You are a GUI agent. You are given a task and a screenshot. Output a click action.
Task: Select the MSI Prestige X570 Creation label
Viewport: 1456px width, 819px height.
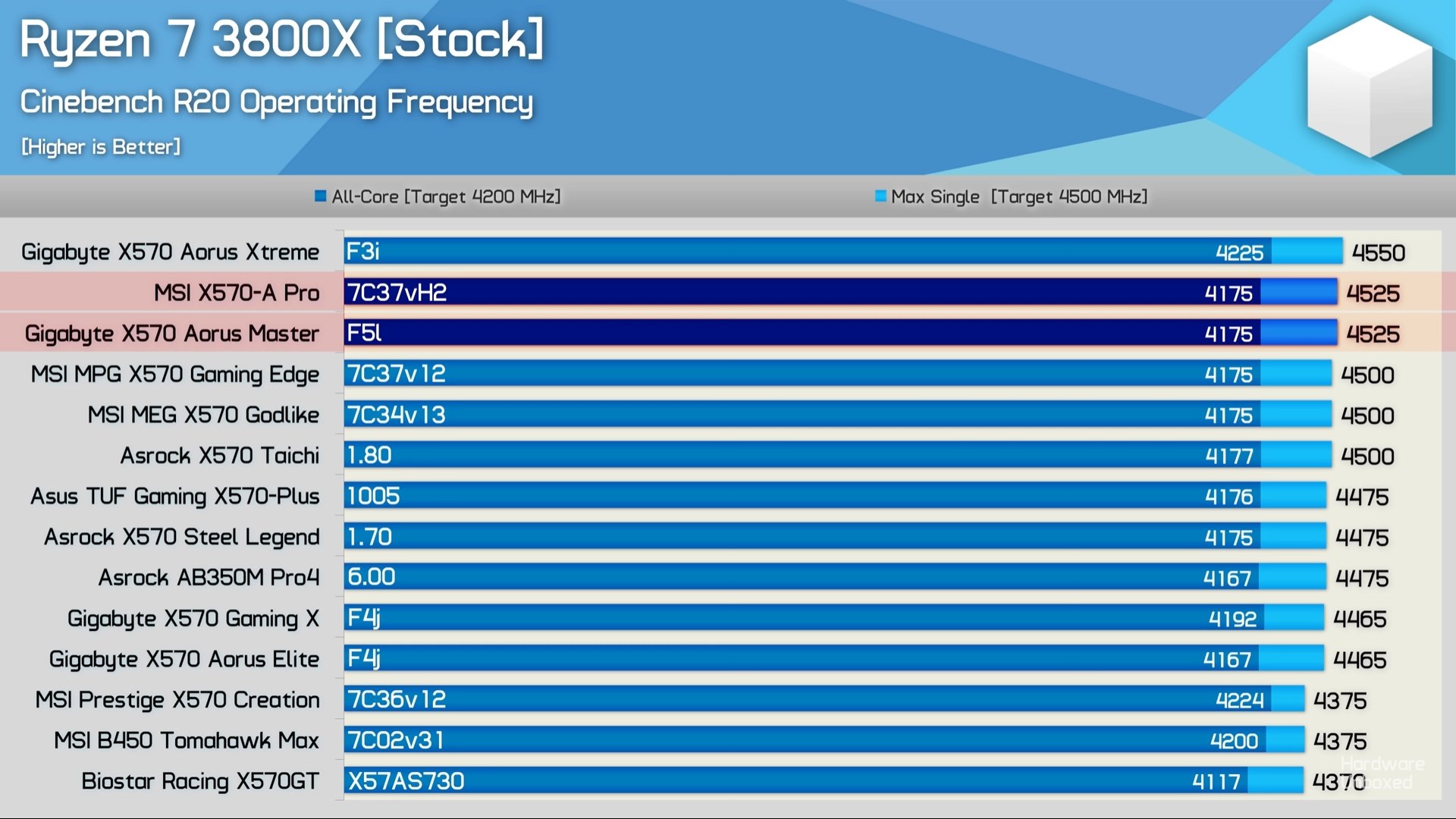point(177,700)
